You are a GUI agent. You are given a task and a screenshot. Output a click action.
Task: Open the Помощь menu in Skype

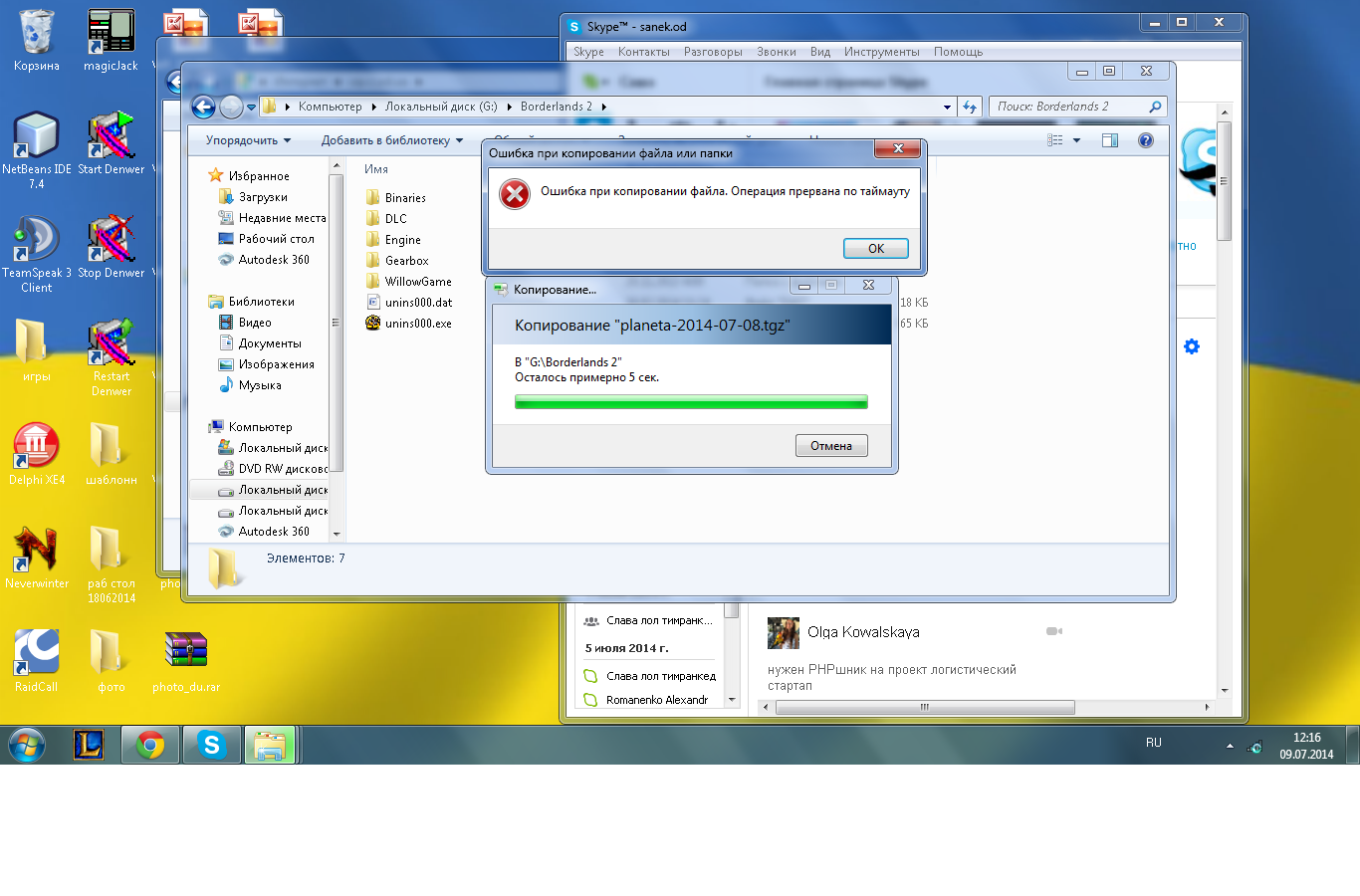tap(958, 52)
